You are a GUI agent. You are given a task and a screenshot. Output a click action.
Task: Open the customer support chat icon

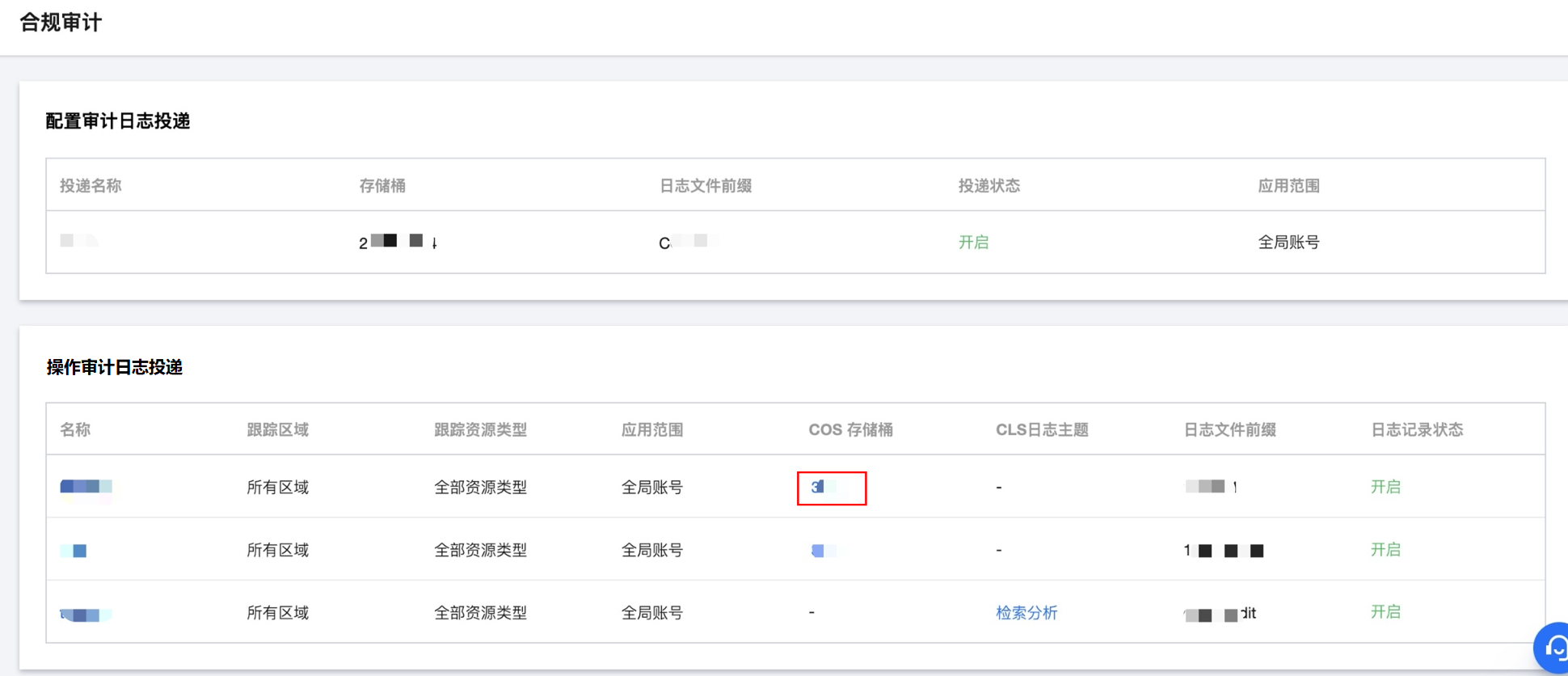pyautogui.click(x=1553, y=648)
